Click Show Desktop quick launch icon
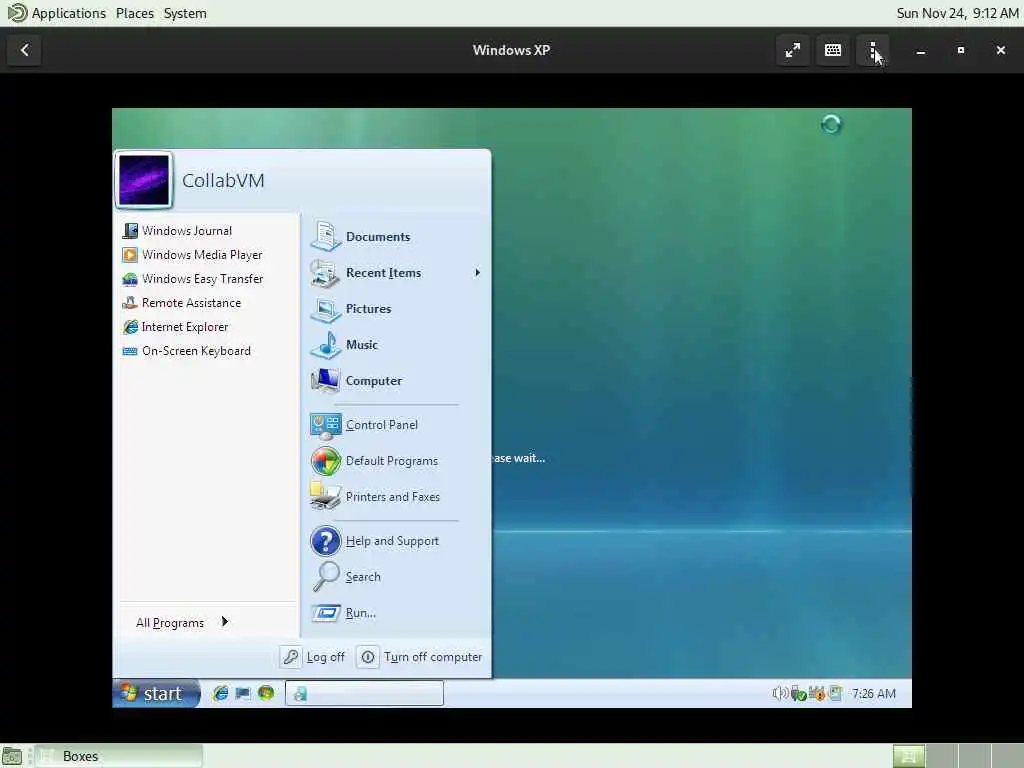 (x=243, y=693)
